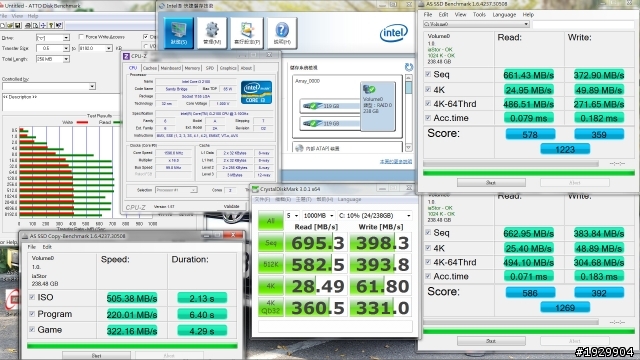640x360 pixels.
Task: Click the AS SSD Copy-Benchmark title bar icon
Action: [x=24, y=236]
